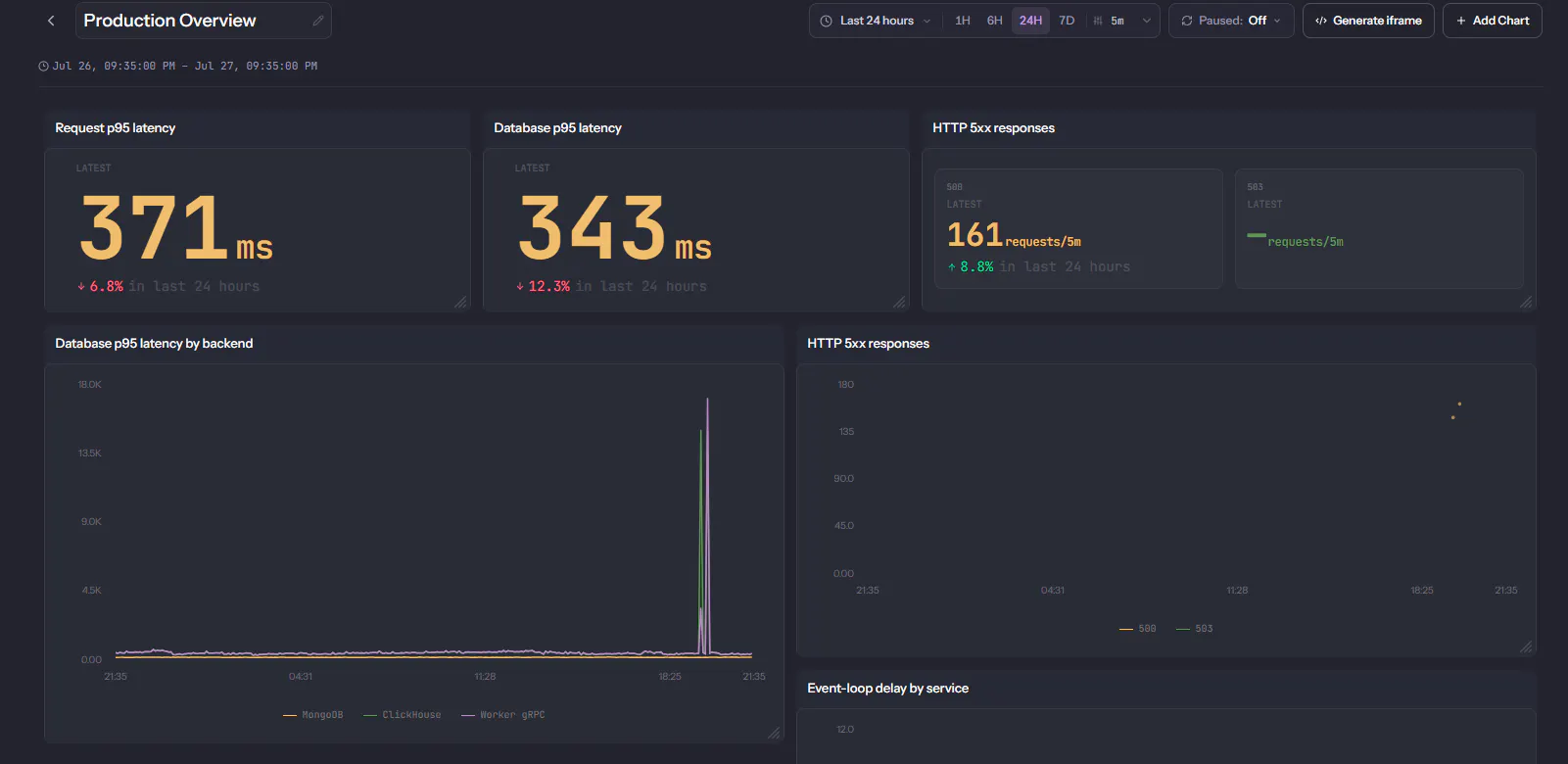Open the Last 24 hours time range dropdown
The height and width of the screenshot is (764, 1568).
click(x=876, y=21)
